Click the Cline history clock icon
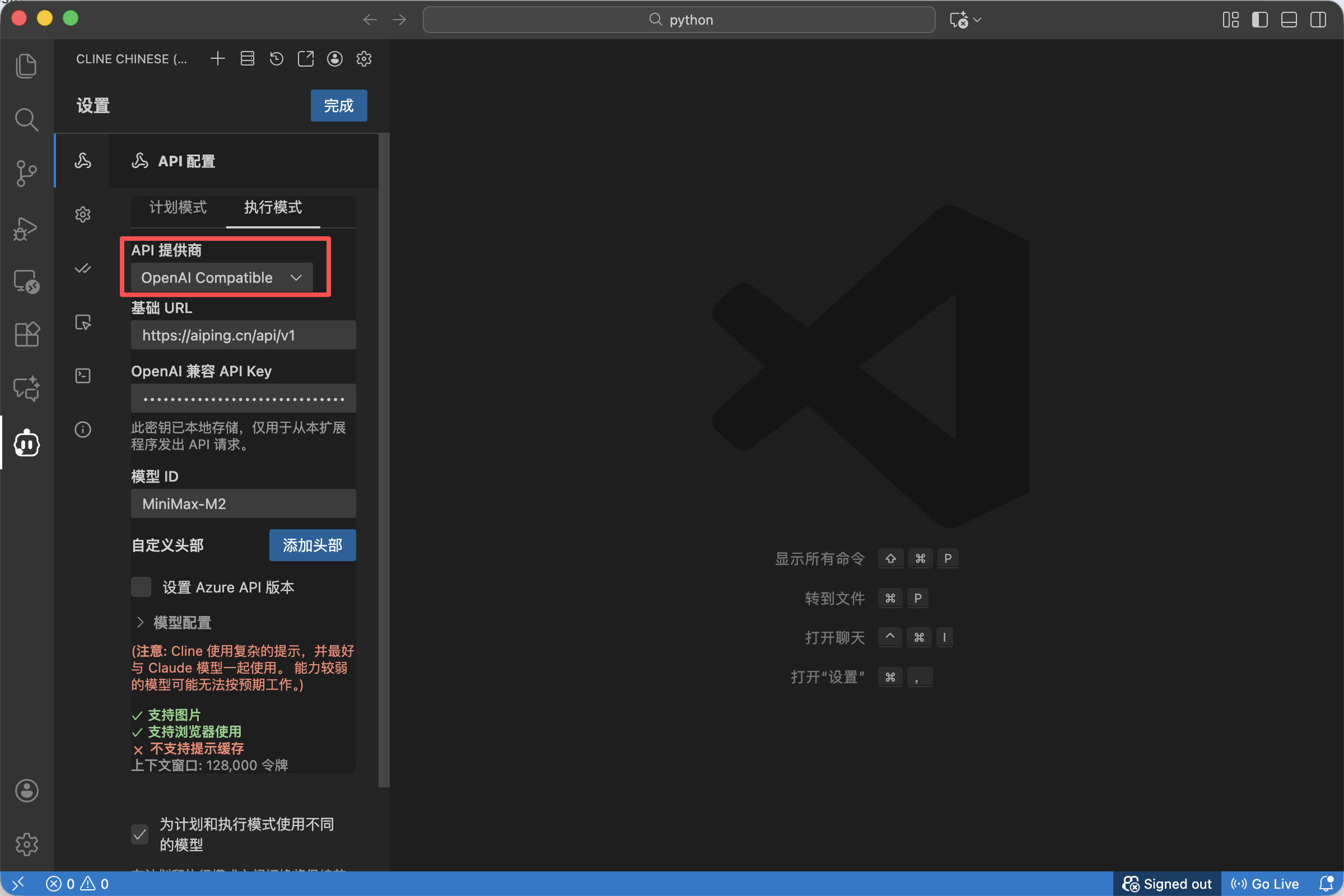The height and width of the screenshot is (896, 1344). [277, 59]
